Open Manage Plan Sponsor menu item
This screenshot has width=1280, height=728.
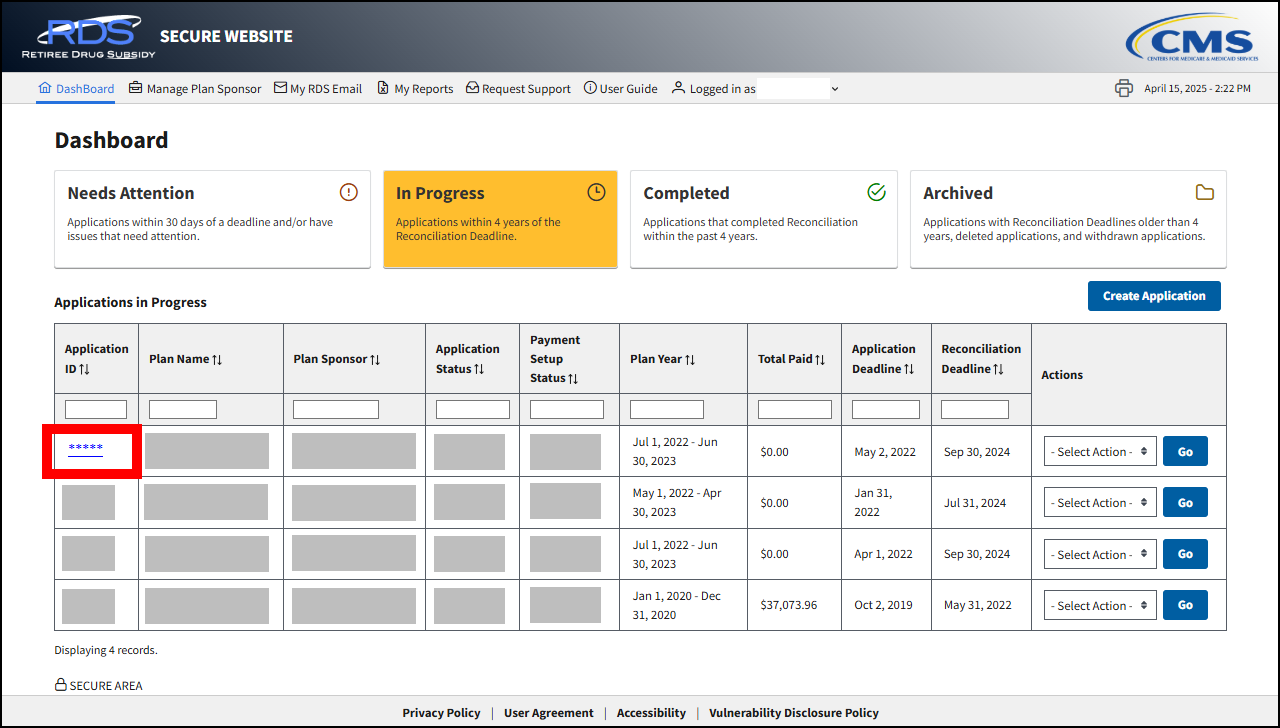tap(195, 89)
